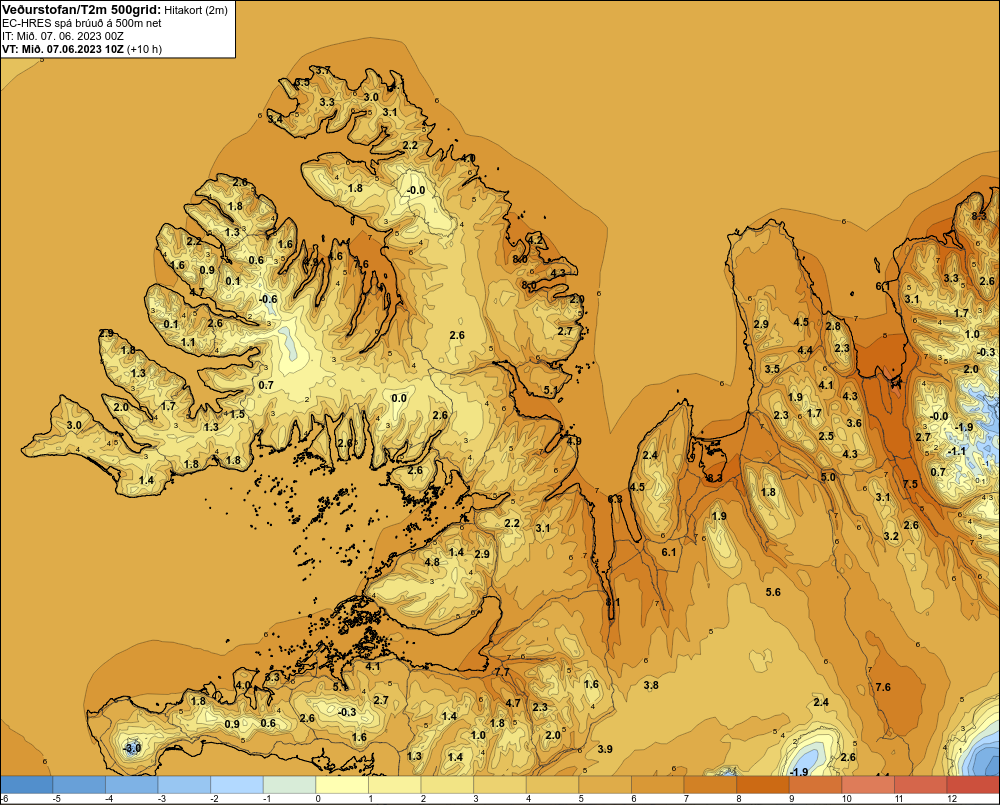This screenshot has width=1000, height=805.
Task: Click the 5.0 temperature value
Action: pos(828,477)
